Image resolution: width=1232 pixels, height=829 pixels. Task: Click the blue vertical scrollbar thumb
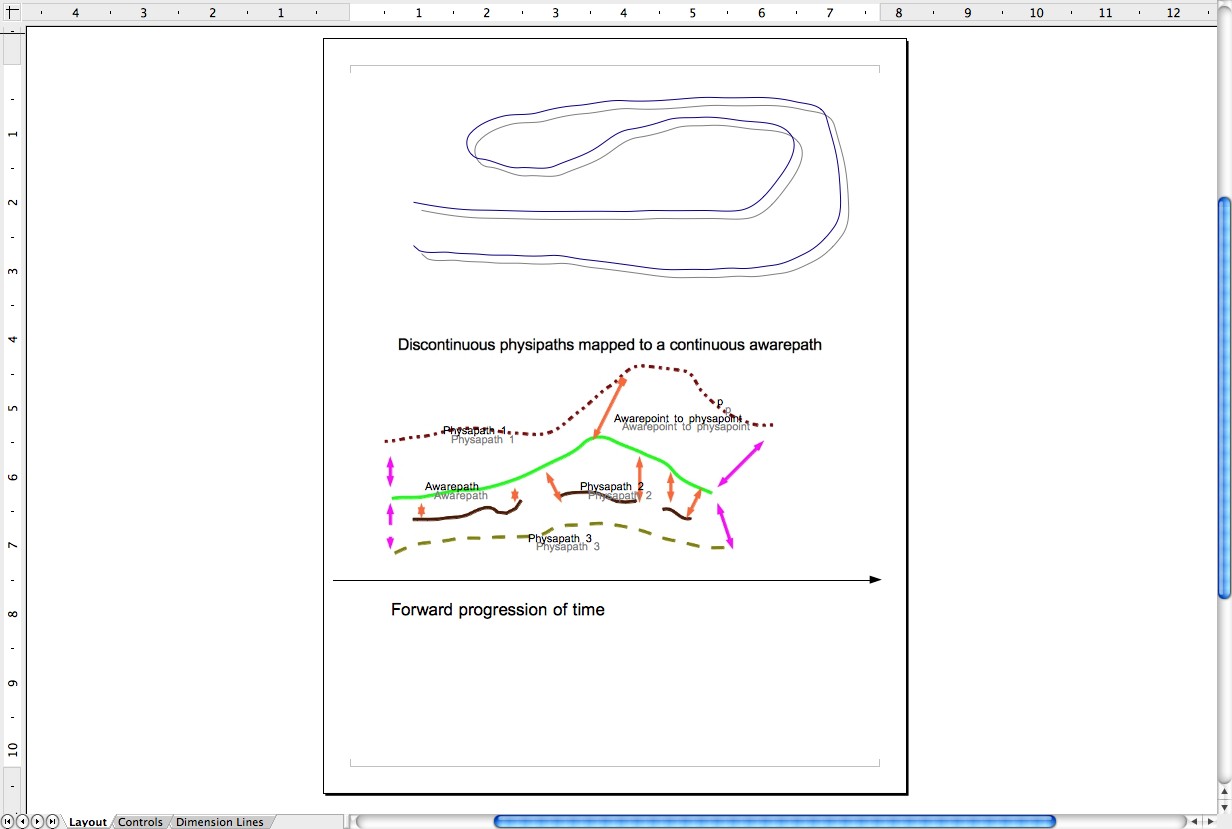[1224, 398]
